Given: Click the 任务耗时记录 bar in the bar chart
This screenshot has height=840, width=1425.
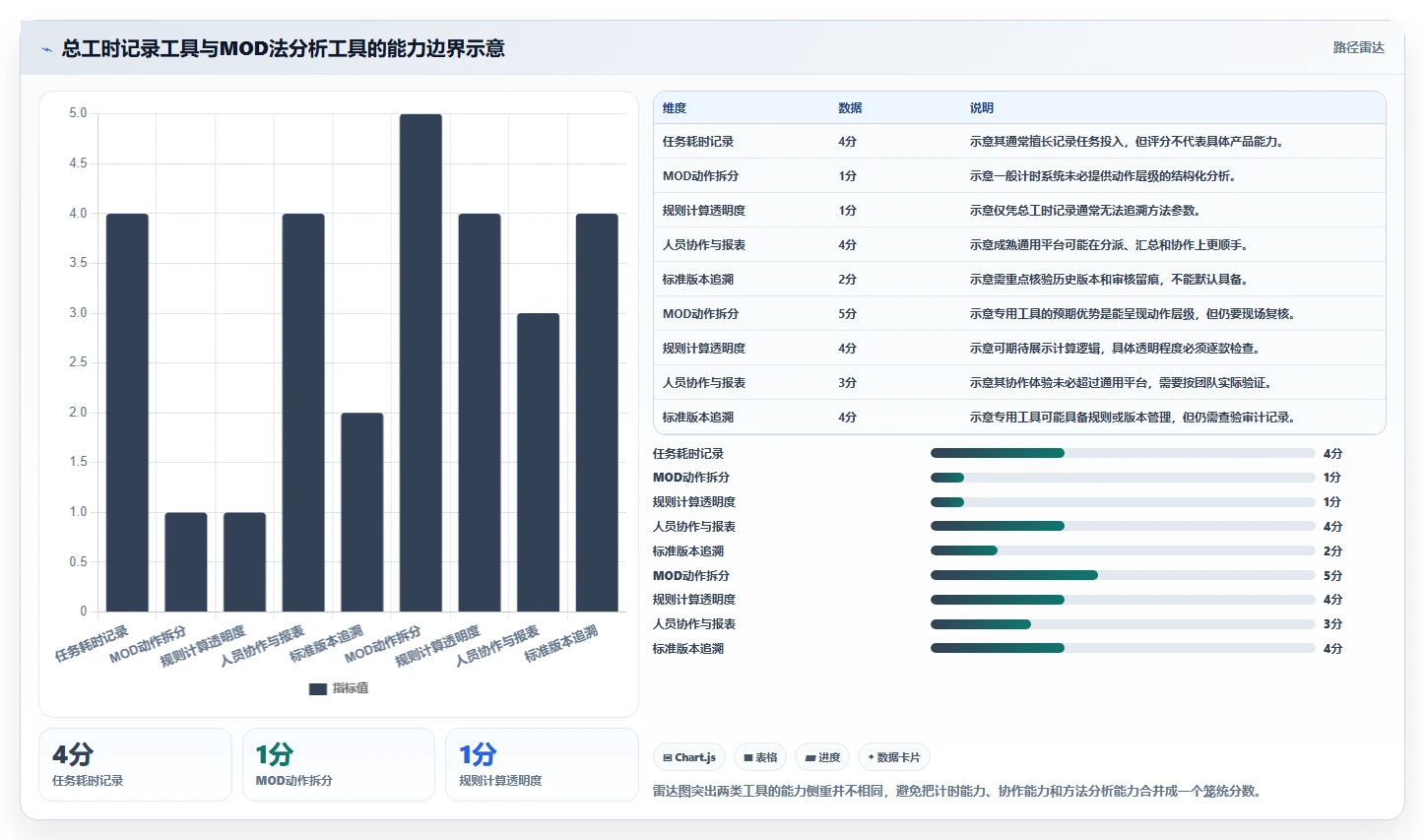Looking at the screenshot, I should pyautogui.click(x=127, y=413).
